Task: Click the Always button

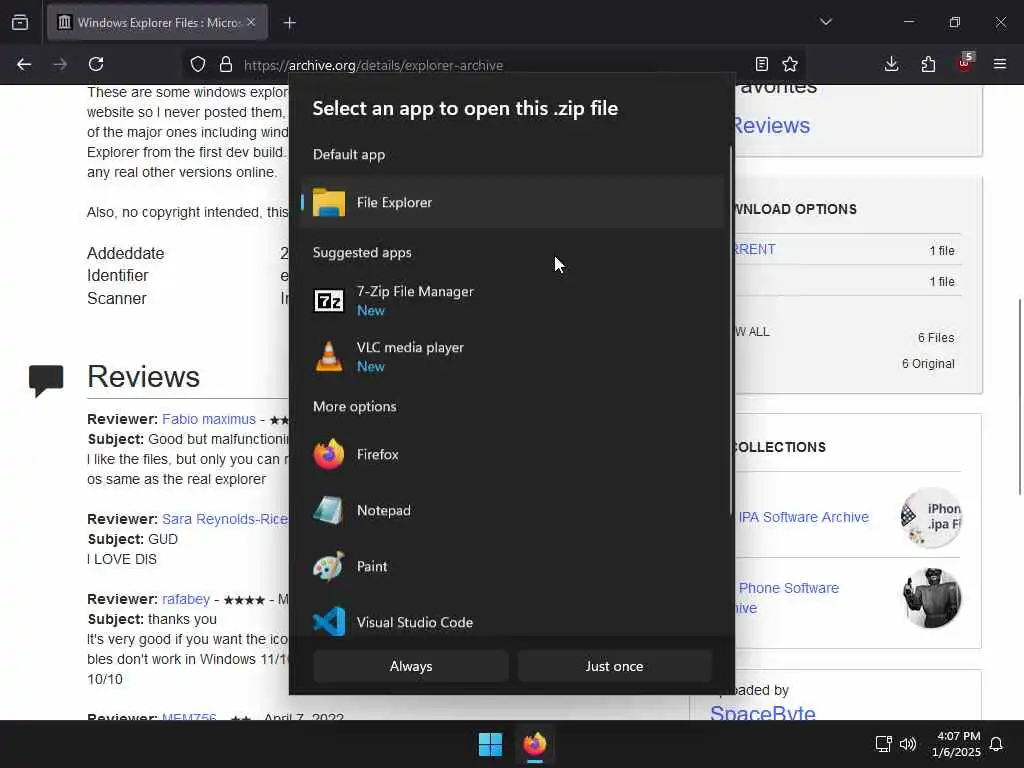Action: click(x=411, y=666)
